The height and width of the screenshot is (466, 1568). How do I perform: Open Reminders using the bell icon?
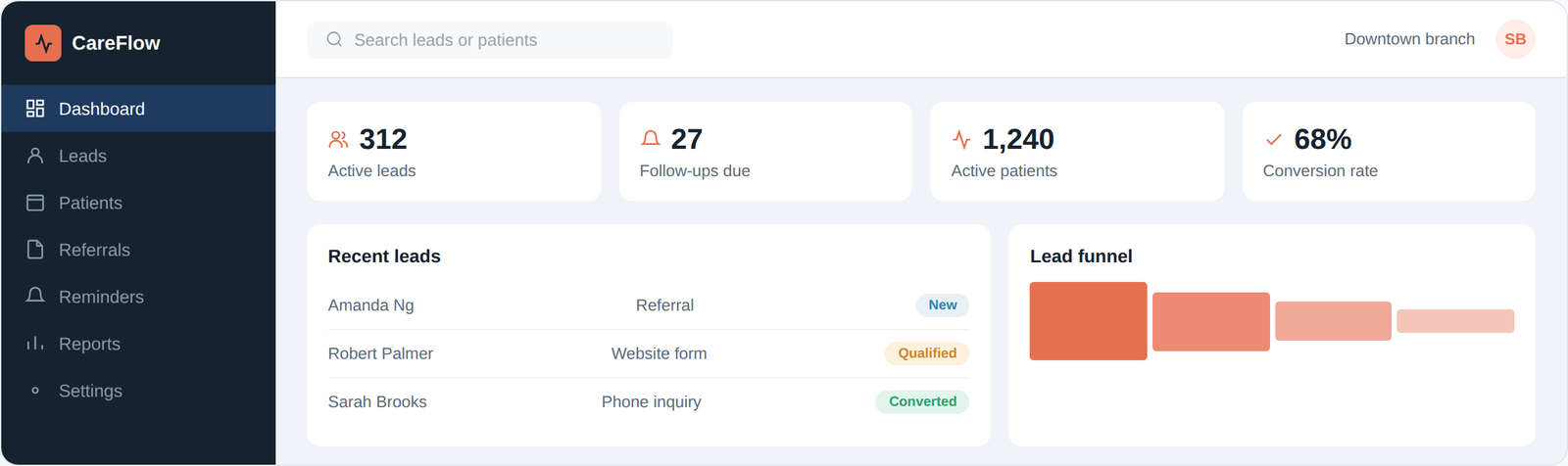point(35,297)
